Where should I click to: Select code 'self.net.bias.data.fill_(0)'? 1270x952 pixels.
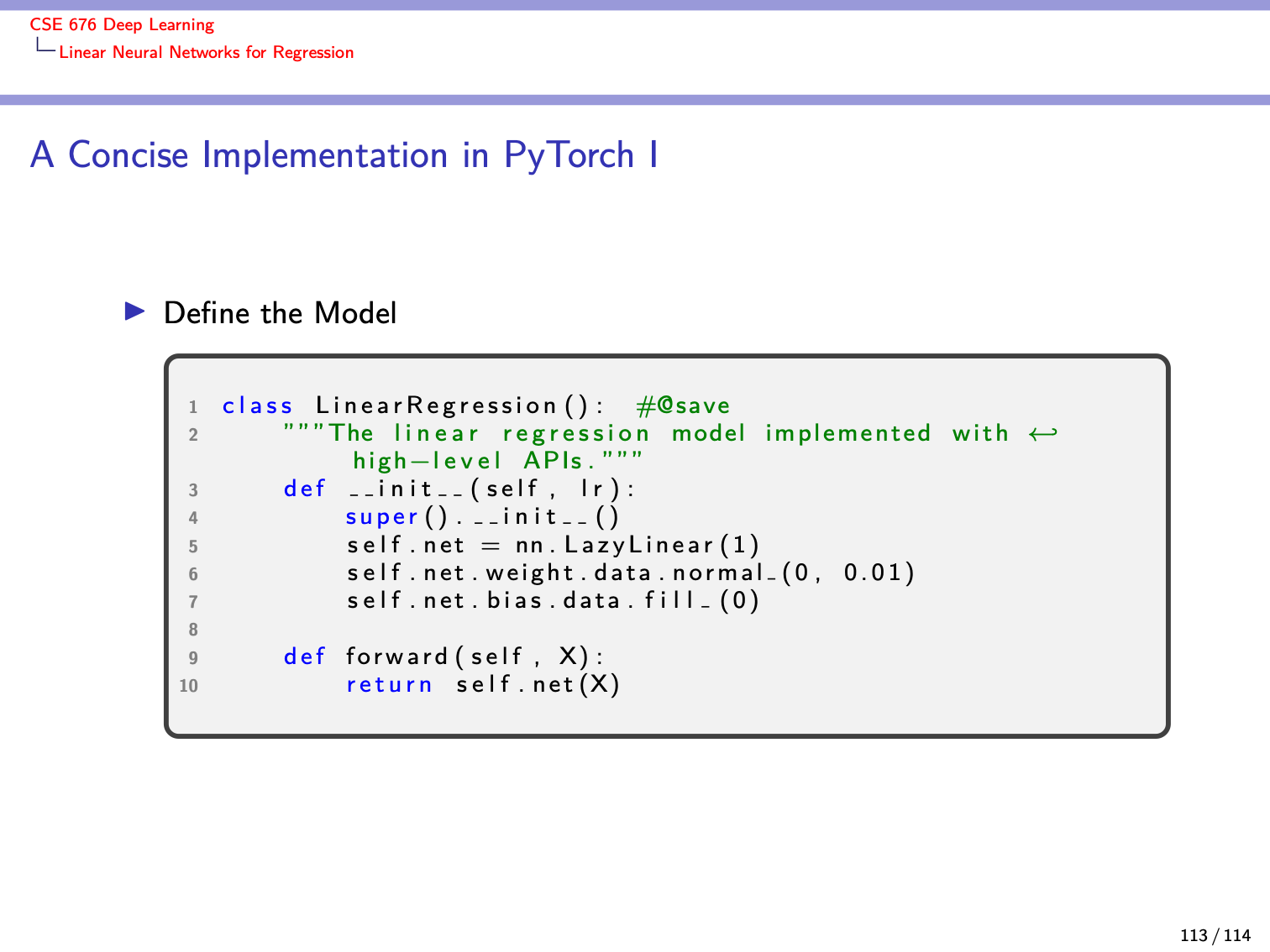coord(553,601)
